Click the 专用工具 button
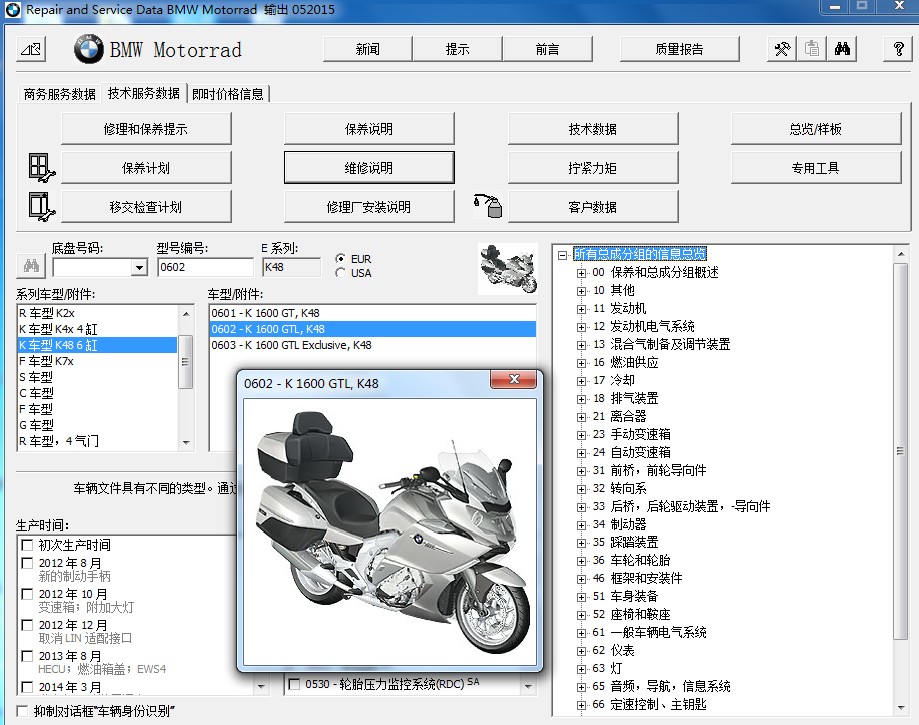This screenshot has width=919, height=725. [815, 168]
